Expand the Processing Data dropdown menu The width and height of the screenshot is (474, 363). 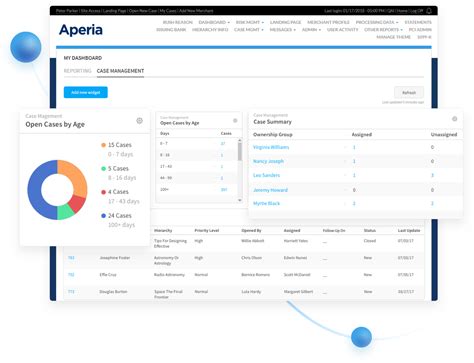[377, 22]
